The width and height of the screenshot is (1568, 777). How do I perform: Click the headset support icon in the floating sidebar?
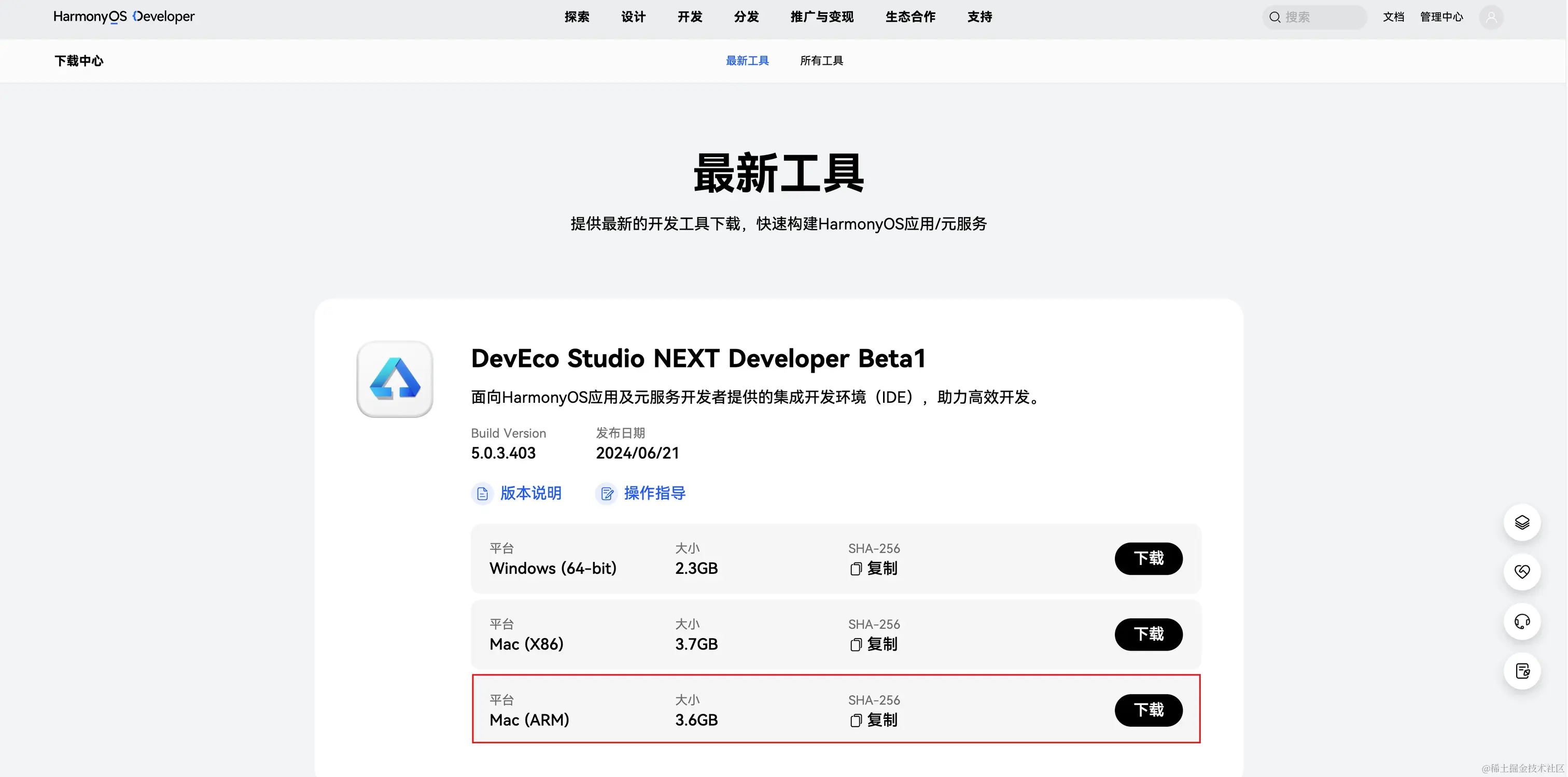click(1522, 621)
